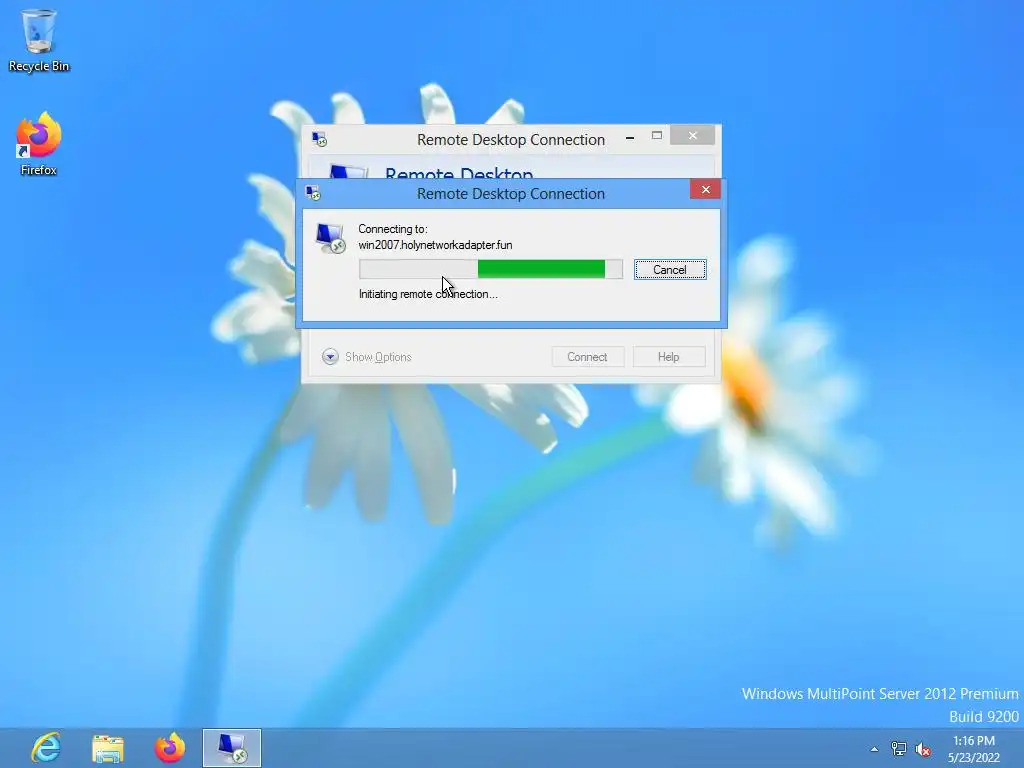Image resolution: width=1024 pixels, height=768 pixels.
Task: Click the green connection progress bar
Action: 490,269
